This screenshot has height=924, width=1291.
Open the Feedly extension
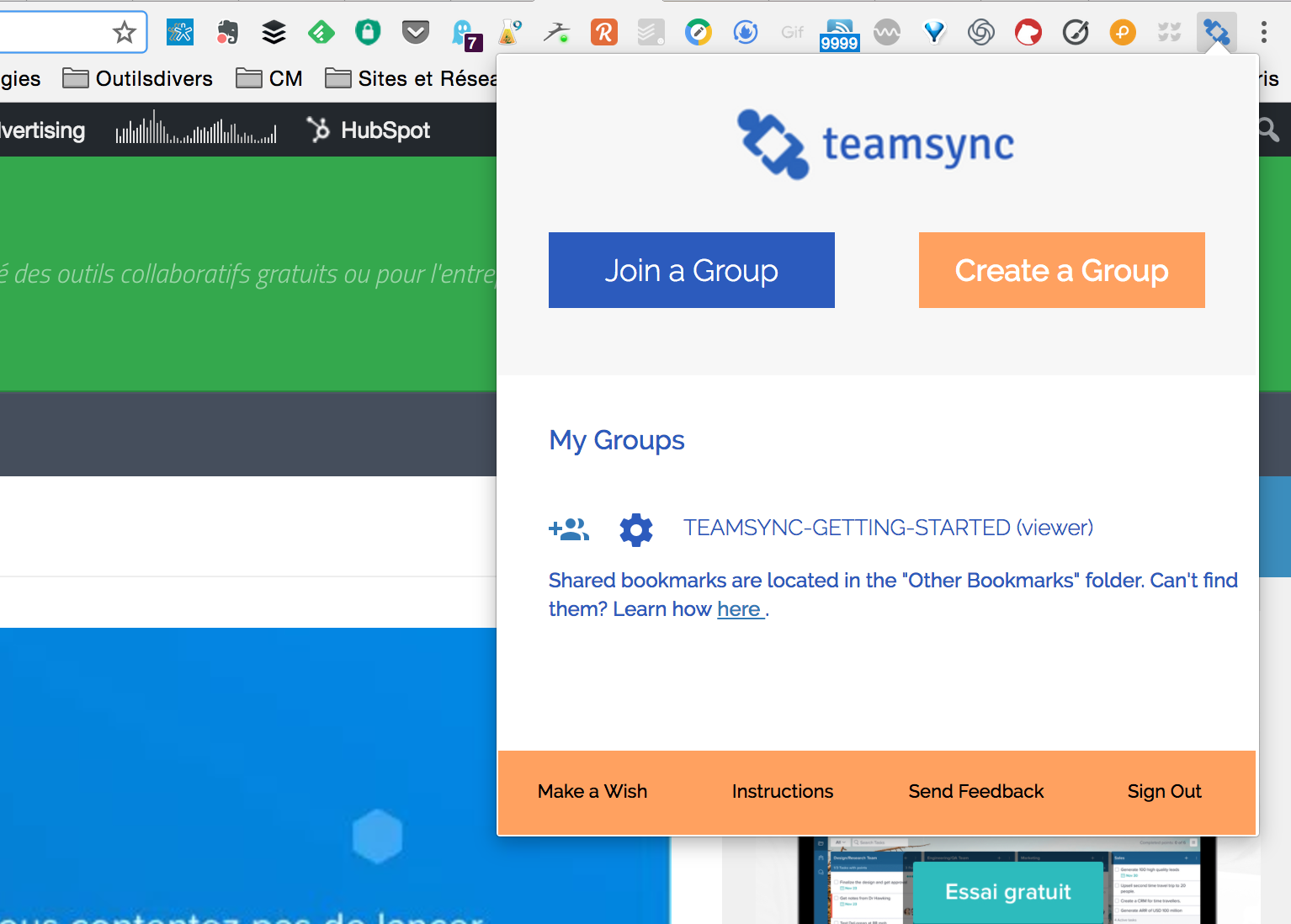click(x=321, y=32)
